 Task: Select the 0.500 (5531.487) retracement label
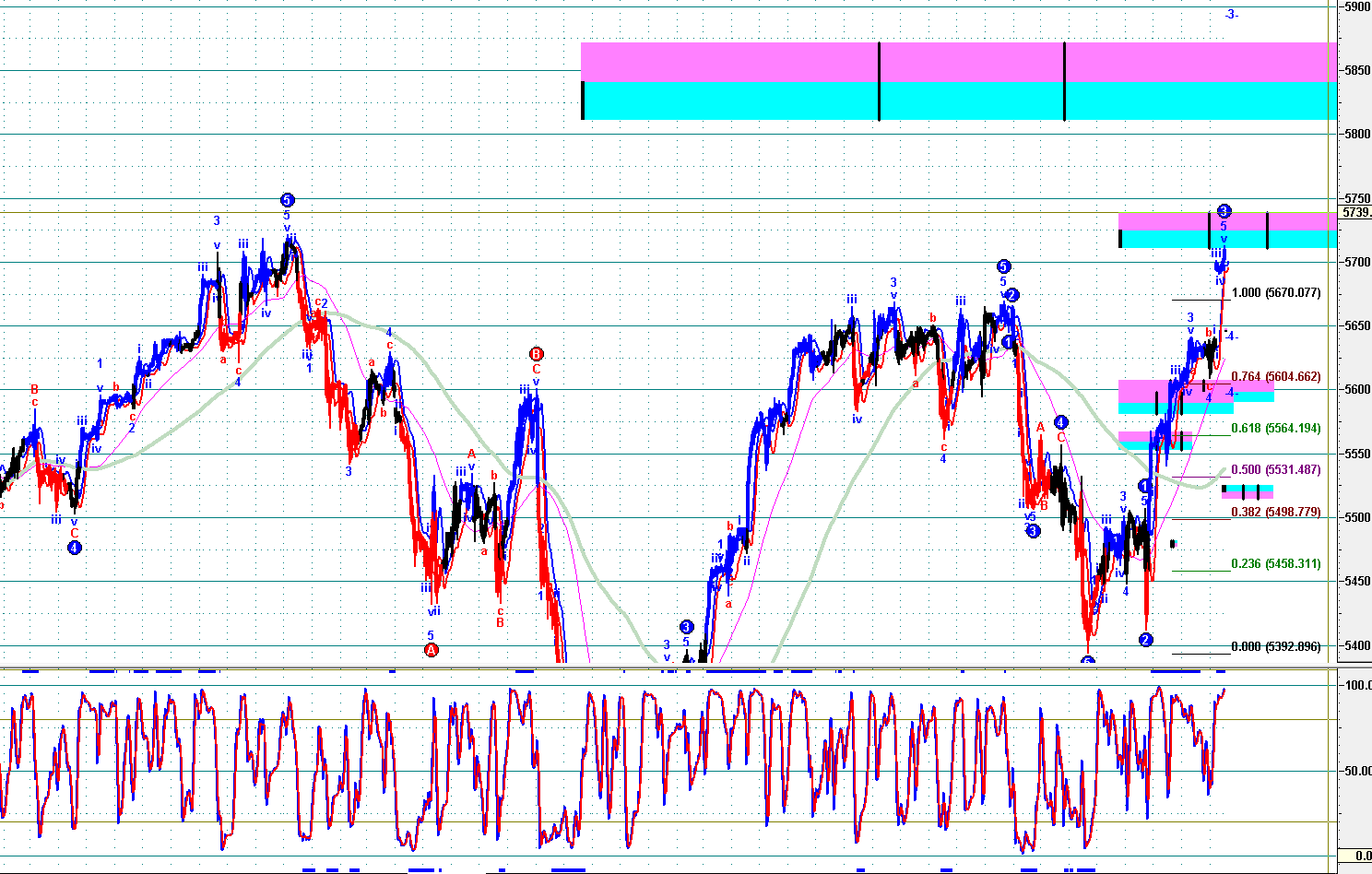pos(1276,470)
